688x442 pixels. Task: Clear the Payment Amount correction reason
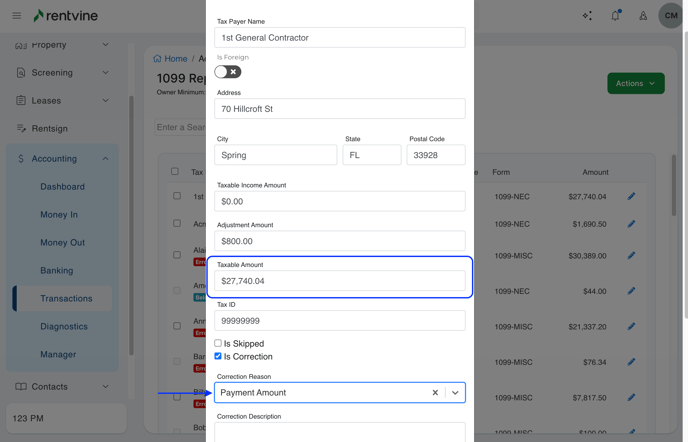click(x=435, y=393)
